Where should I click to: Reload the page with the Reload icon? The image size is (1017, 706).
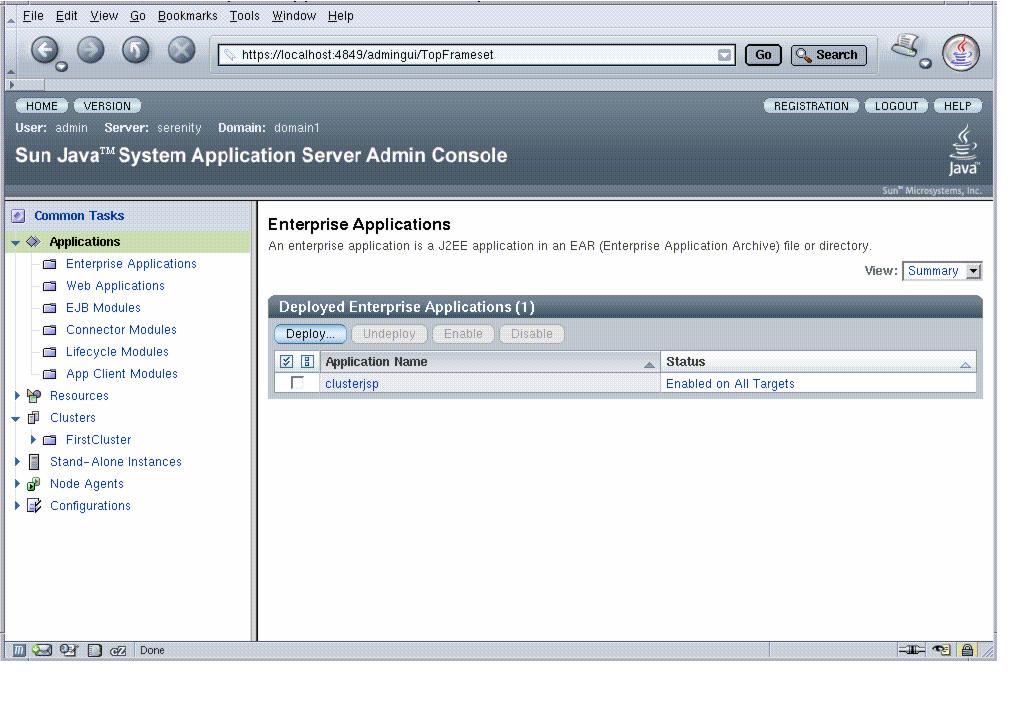pos(136,51)
